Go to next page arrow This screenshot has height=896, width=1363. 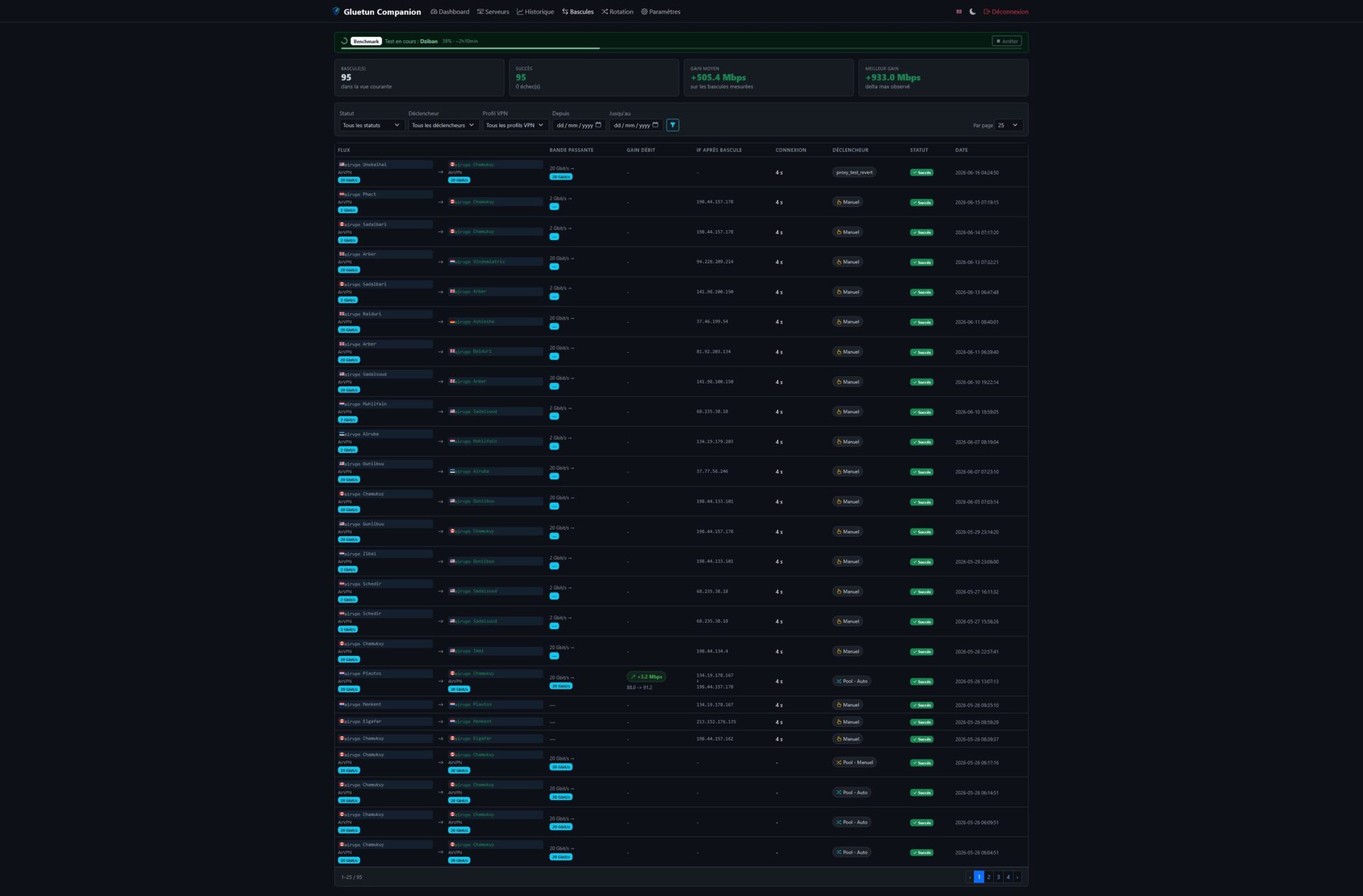(1017, 878)
